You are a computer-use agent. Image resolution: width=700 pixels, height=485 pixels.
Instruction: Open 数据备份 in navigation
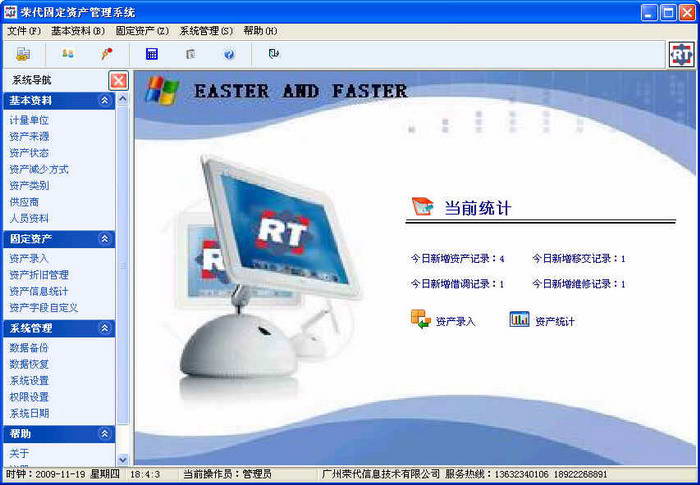tap(29, 347)
